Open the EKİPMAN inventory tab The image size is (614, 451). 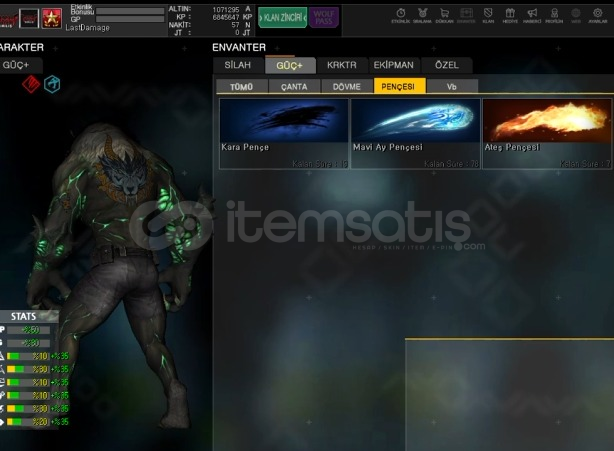coord(394,65)
